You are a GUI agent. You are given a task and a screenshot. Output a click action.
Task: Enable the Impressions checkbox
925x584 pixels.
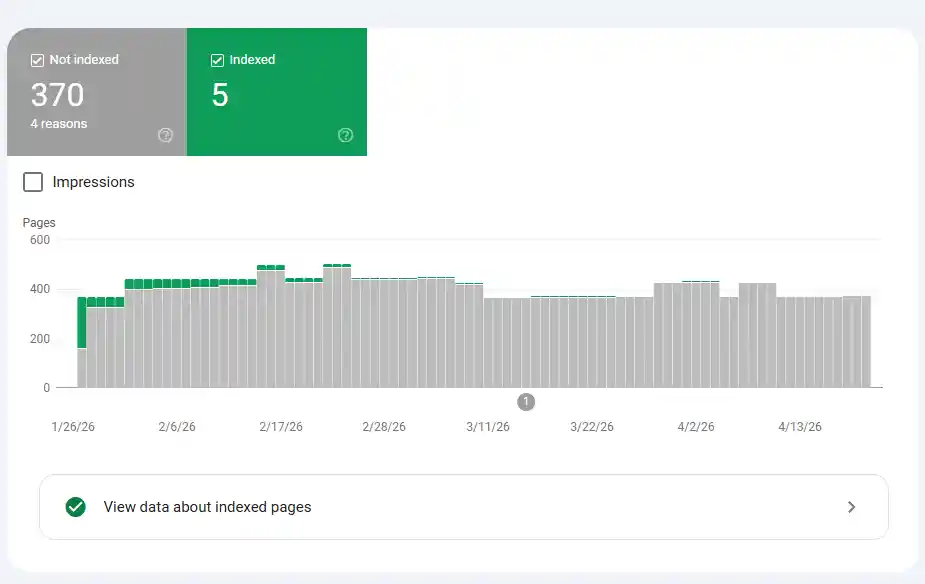(x=33, y=182)
